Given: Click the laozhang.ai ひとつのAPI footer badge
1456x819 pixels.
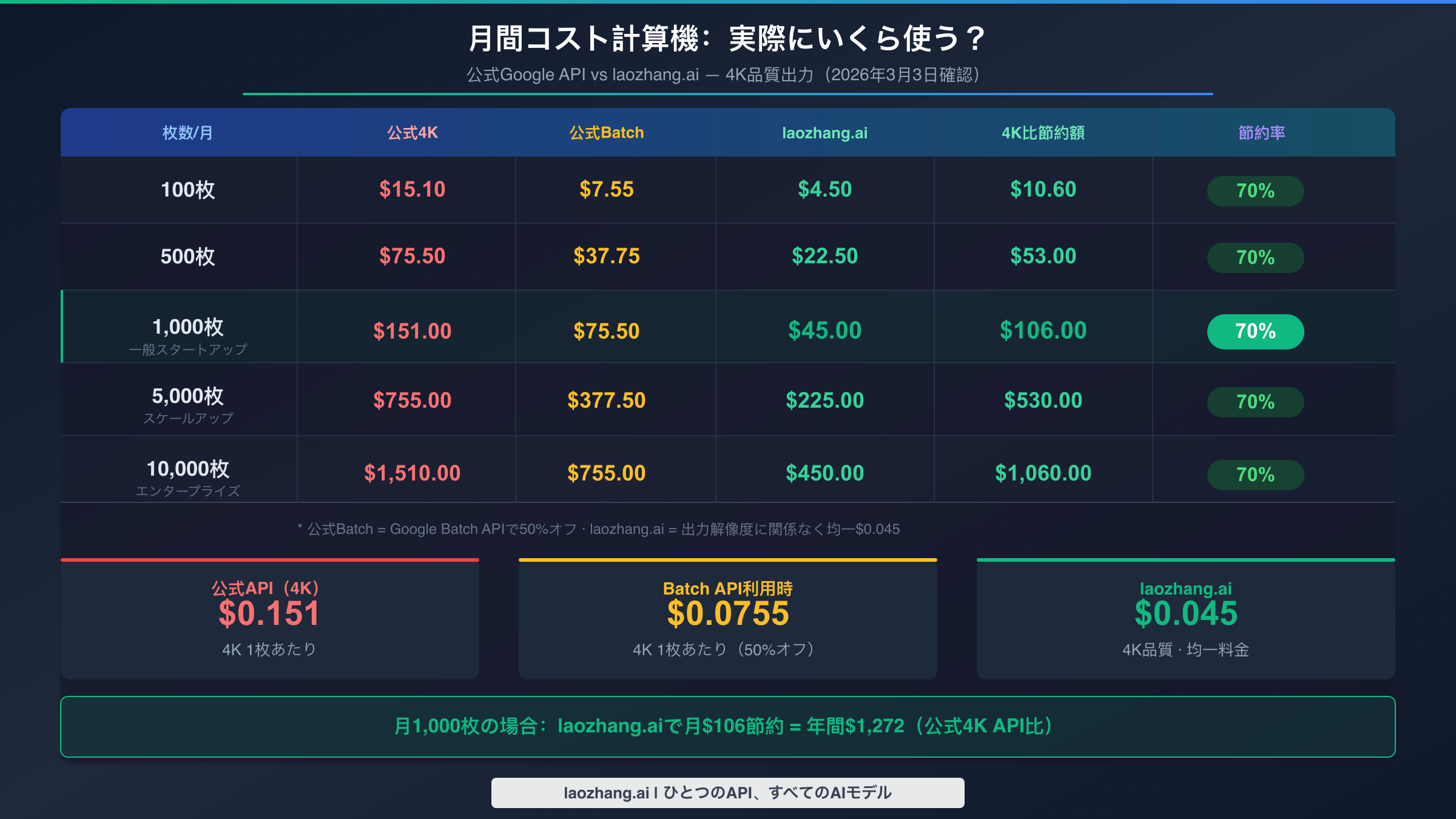Looking at the screenshot, I should pyautogui.click(x=727, y=792).
